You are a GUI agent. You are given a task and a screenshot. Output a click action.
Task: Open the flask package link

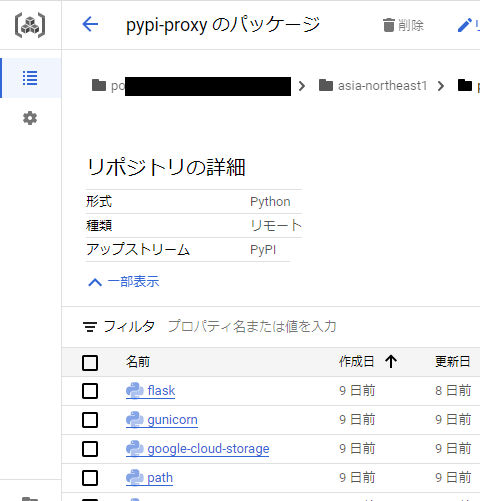pyautogui.click(x=161, y=391)
